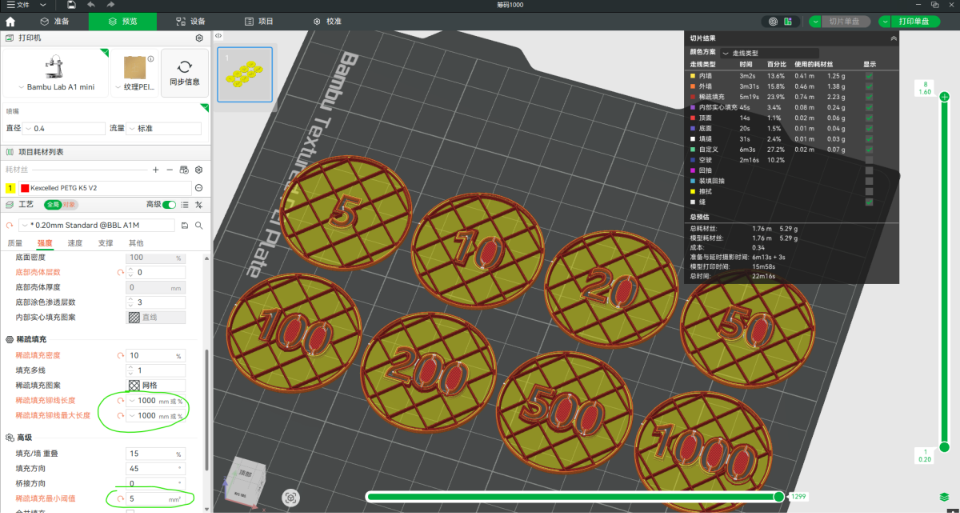Reset 稀疏填充最小阈值 value arrow
The width and height of the screenshot is (960, 513).
pyautogui.click(x=121, y=499)
